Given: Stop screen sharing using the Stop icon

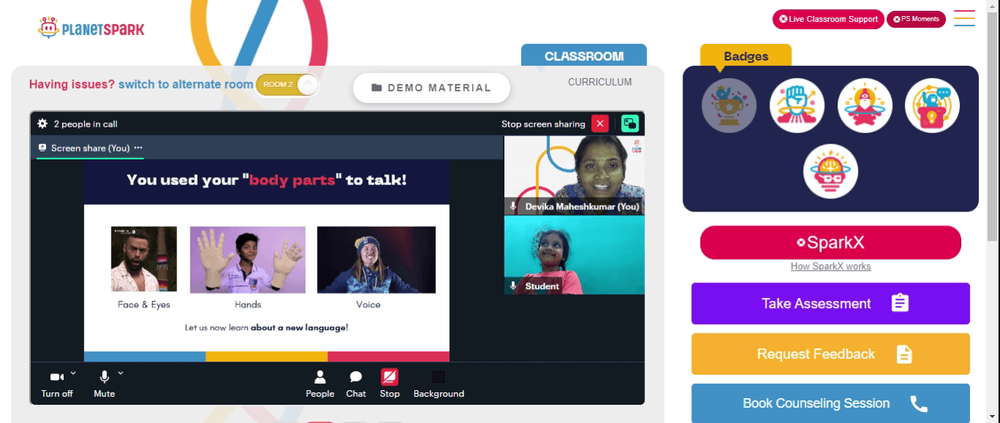Looking at the screenshot, I should click(390, 377).
